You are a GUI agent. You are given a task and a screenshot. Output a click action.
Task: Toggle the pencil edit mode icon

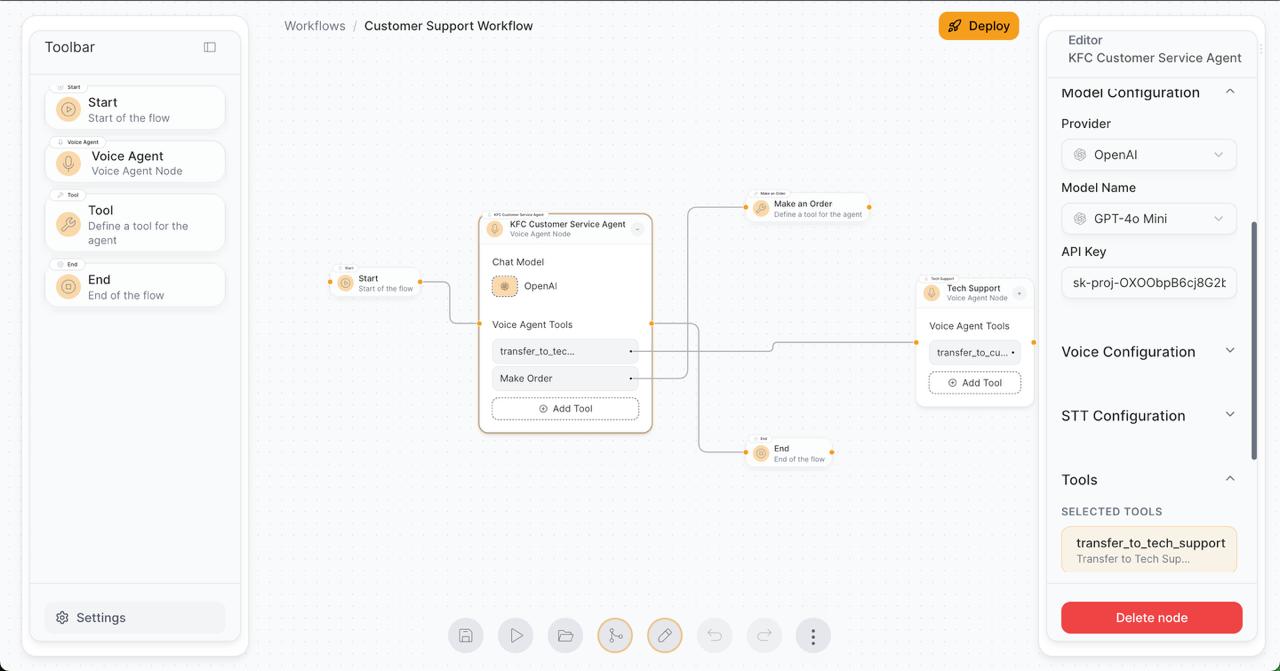pyautogui.click(x=665, y=635)
